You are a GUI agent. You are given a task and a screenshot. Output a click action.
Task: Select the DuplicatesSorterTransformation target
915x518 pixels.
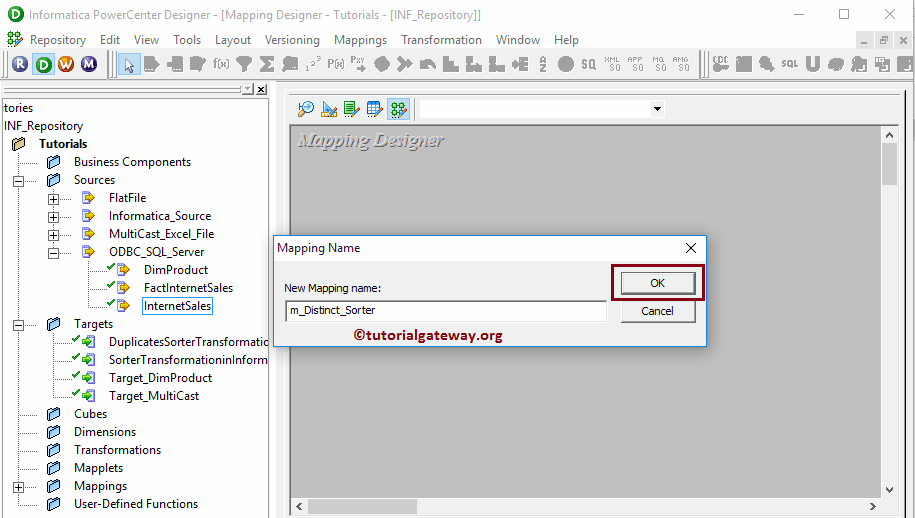[188, 342]
